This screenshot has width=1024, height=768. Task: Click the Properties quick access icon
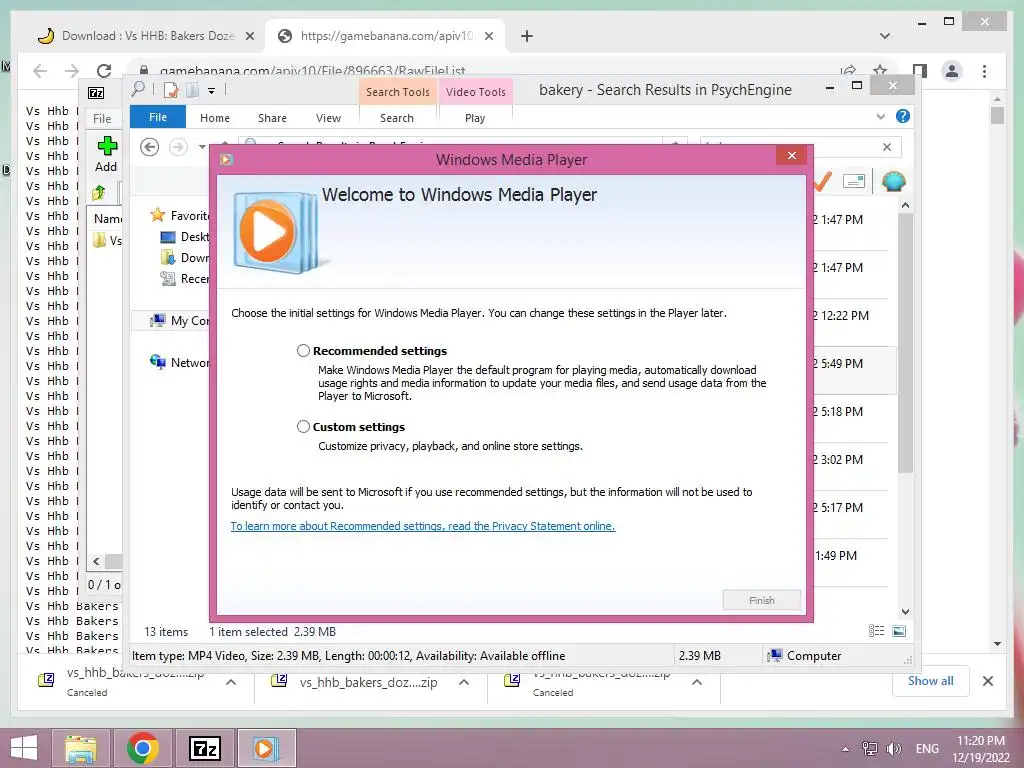tap(171, 90)
